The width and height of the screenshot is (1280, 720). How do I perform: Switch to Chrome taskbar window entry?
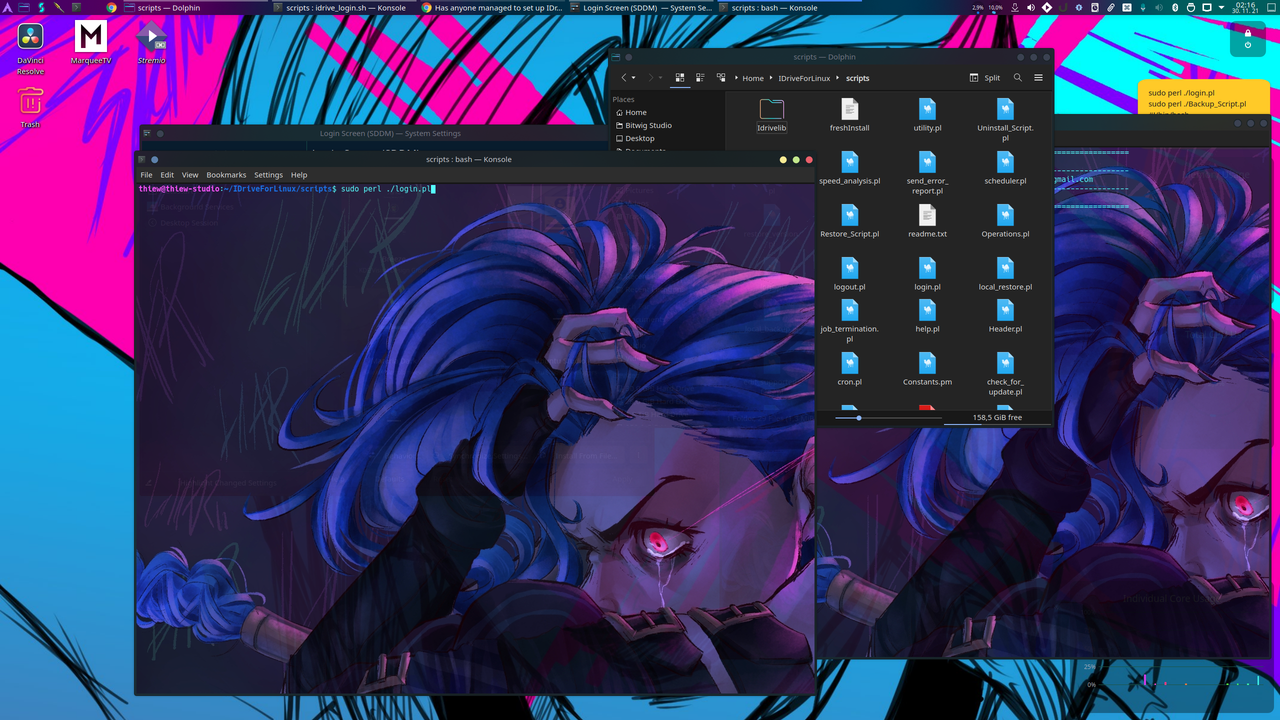point(491,7)
